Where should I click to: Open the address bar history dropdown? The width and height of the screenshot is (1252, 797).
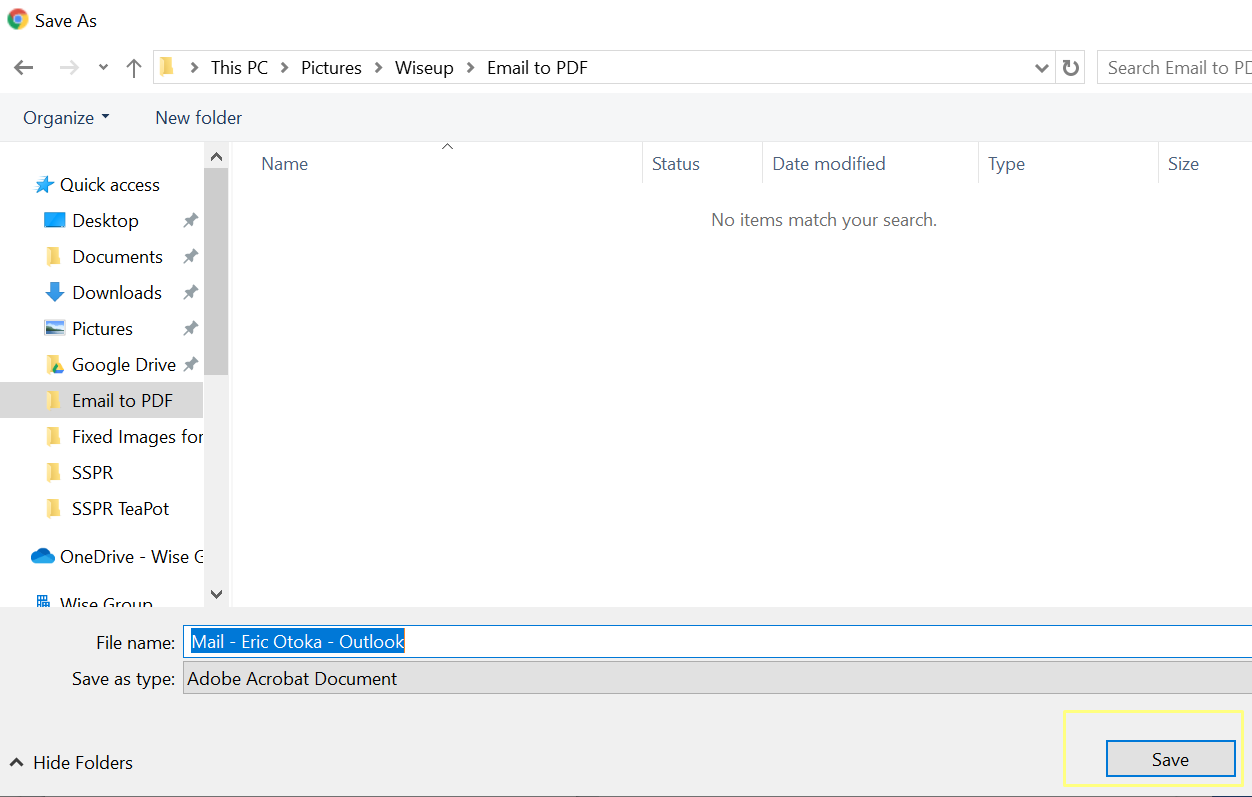[1042, 68]
